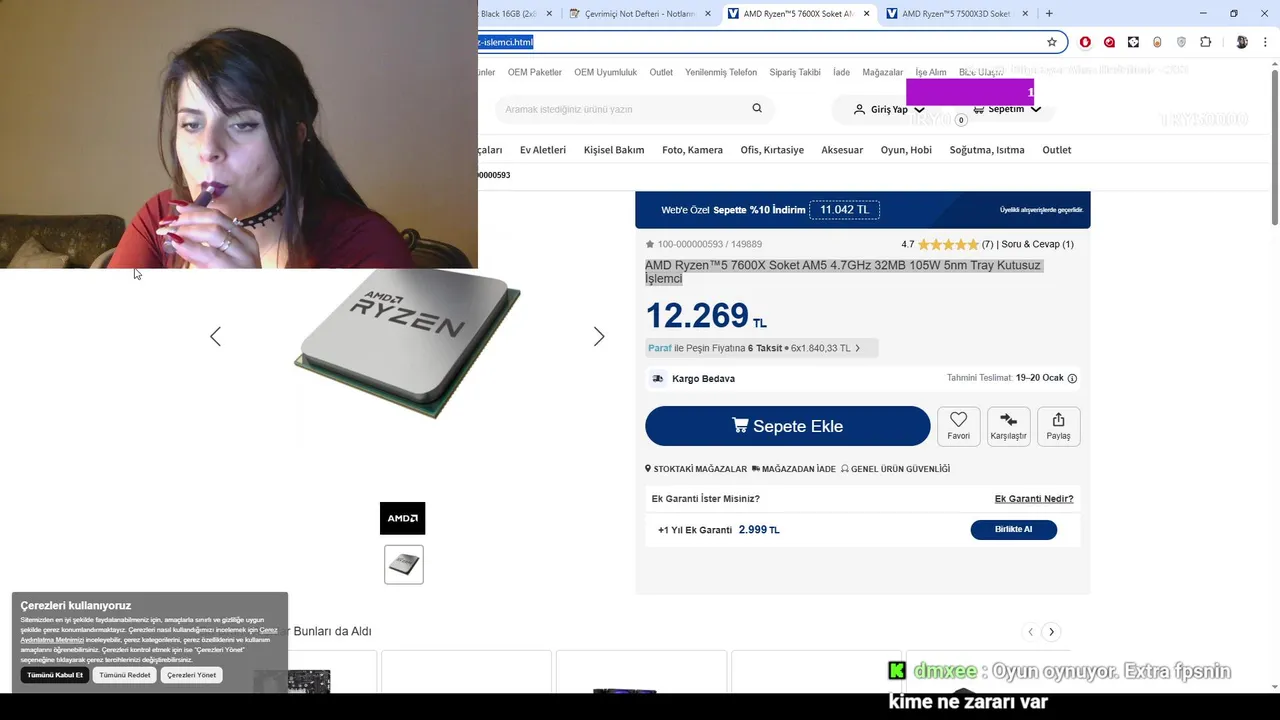Click the OEM Uyumluluk link

point(606,72)
